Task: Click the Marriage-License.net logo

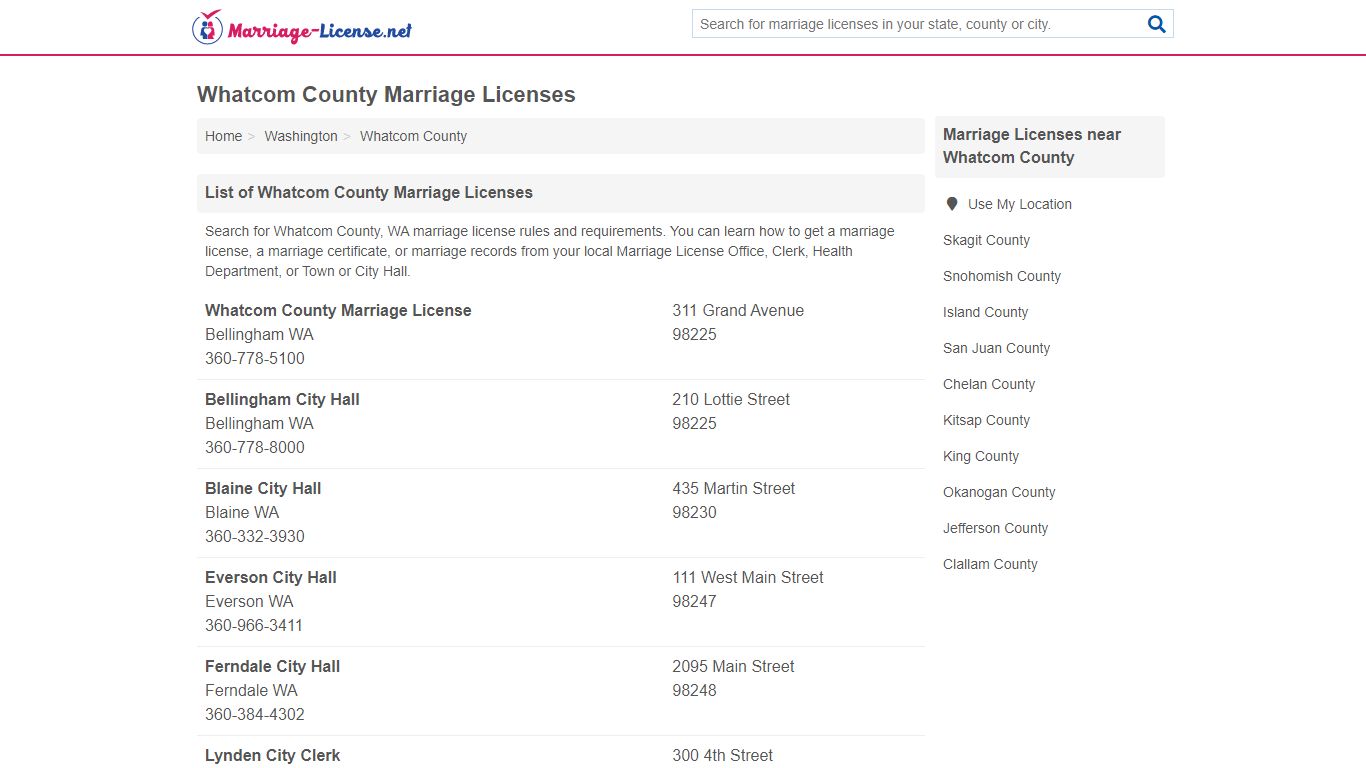Action: [x=302, y=28]
